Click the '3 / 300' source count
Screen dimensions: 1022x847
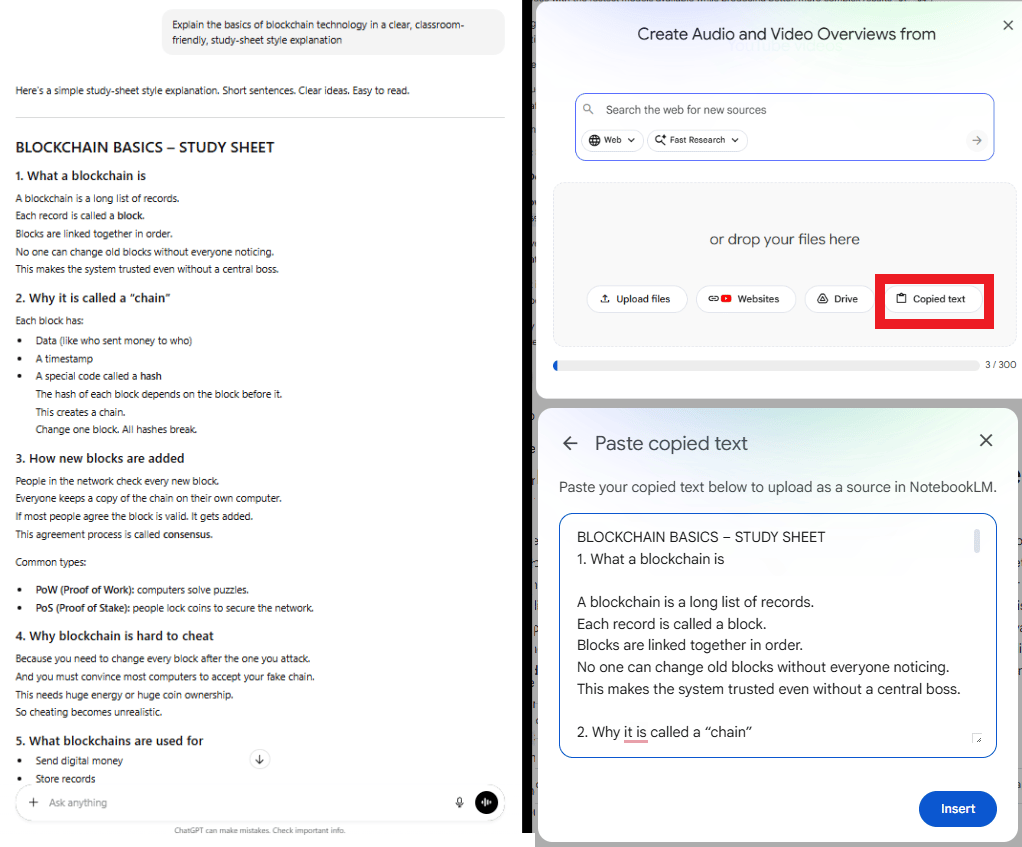(1000, 365)
